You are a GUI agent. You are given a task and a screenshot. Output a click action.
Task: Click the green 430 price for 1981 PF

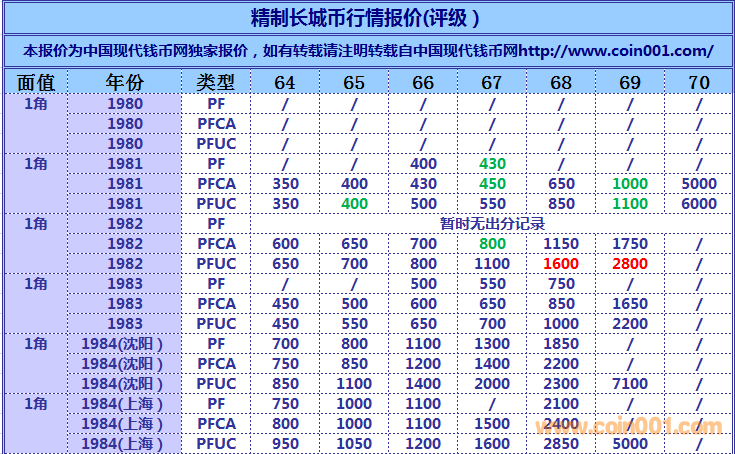tap(492, 164)
